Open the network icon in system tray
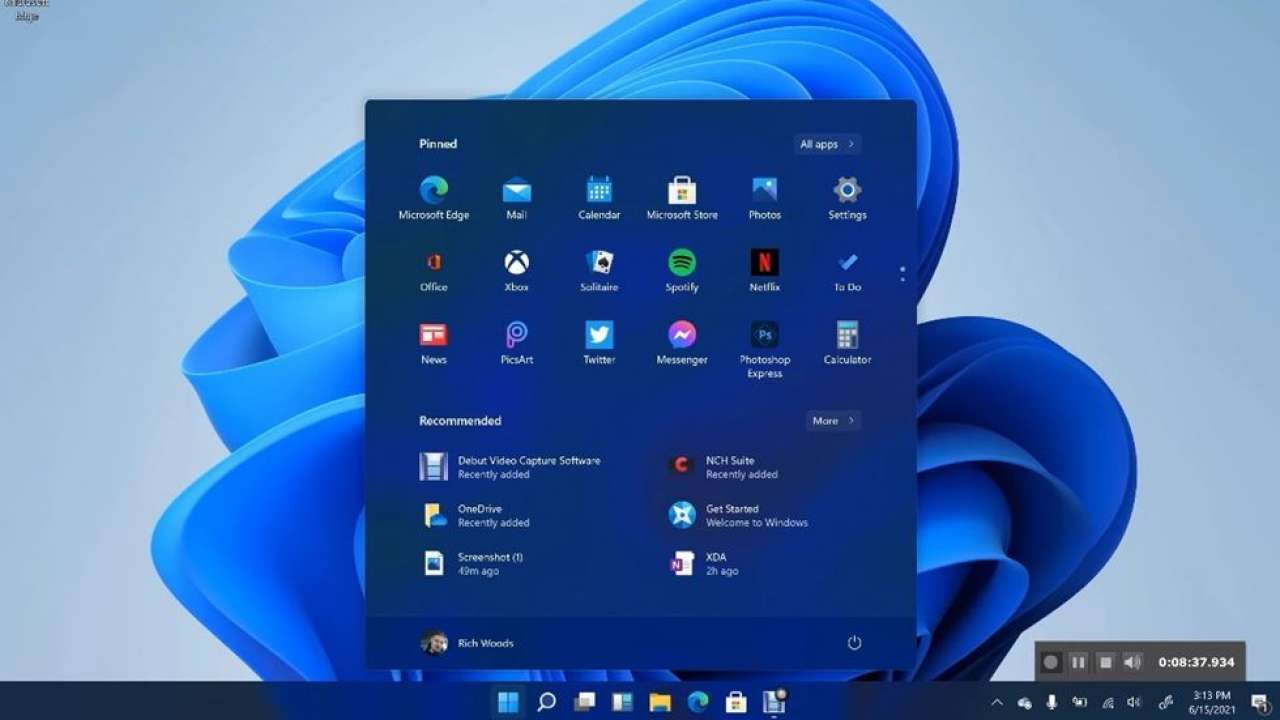Viewport: 1280px width, 720px height. [1107, 702]
